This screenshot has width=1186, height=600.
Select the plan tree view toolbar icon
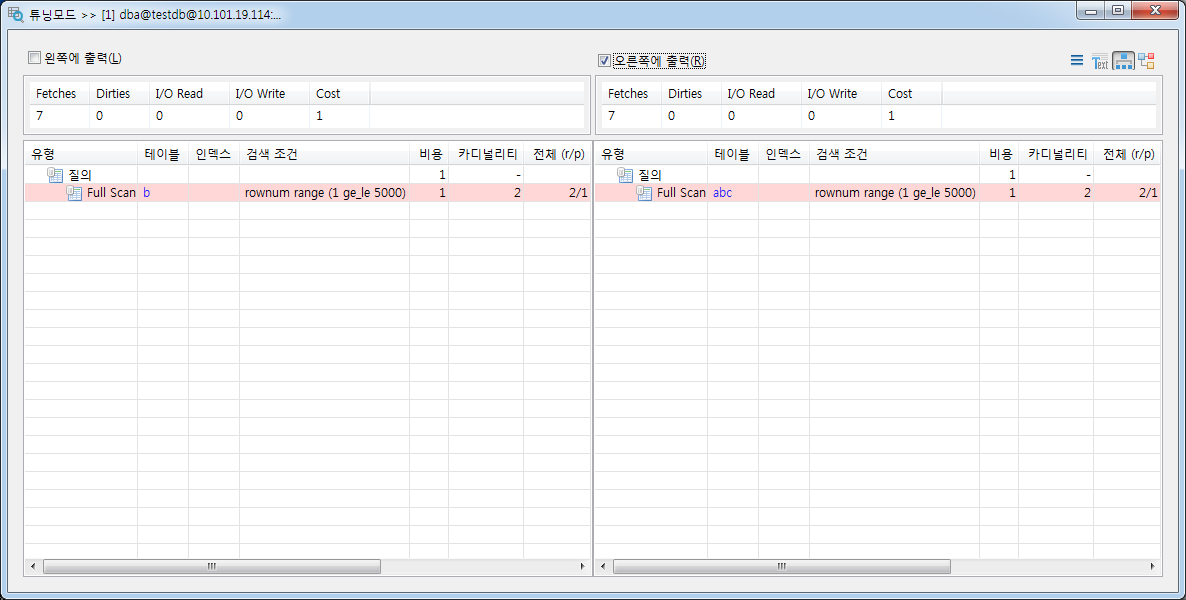pos(1122,60)
